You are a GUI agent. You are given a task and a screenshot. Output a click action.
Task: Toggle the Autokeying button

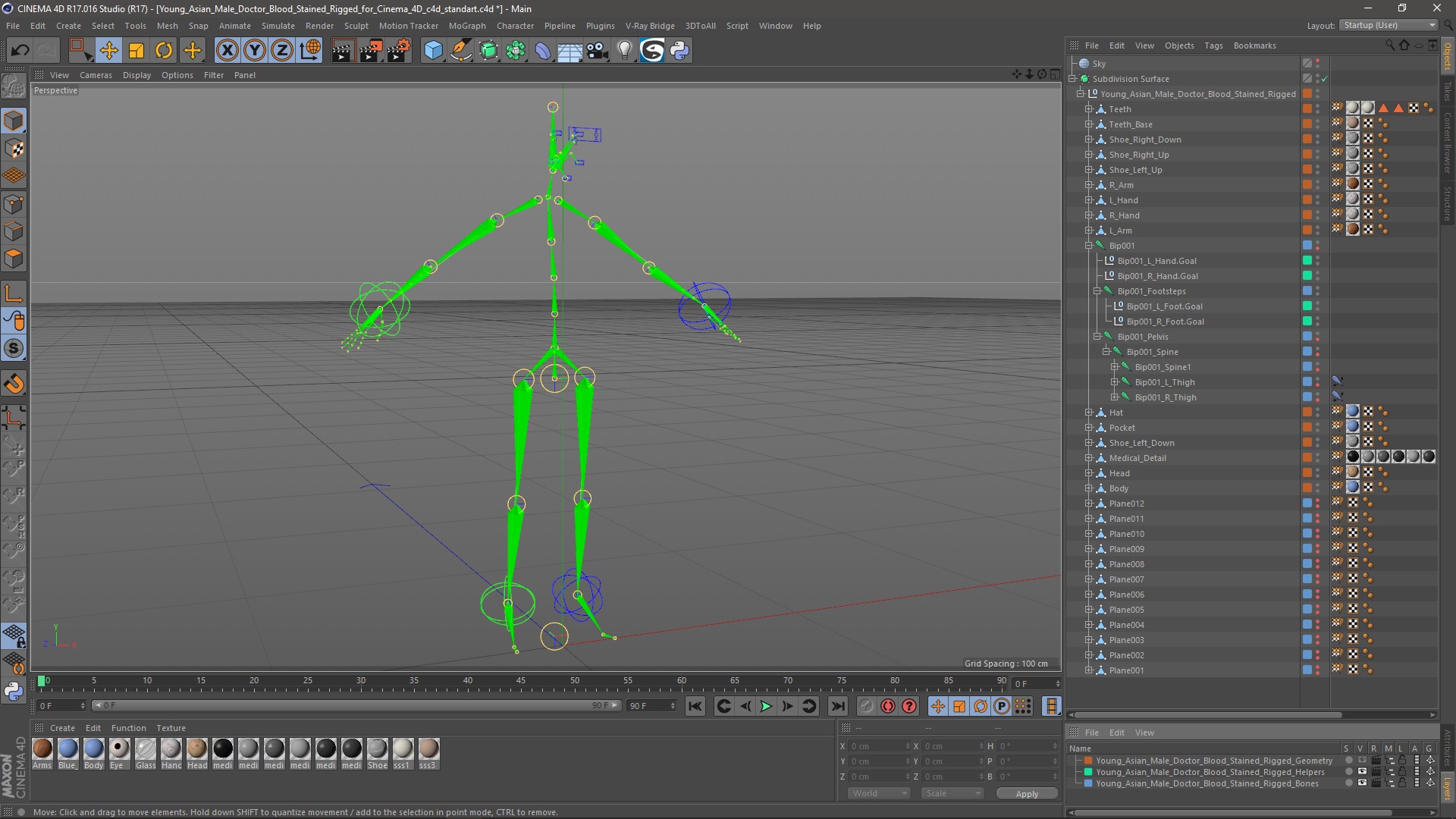tap(888, 706)
